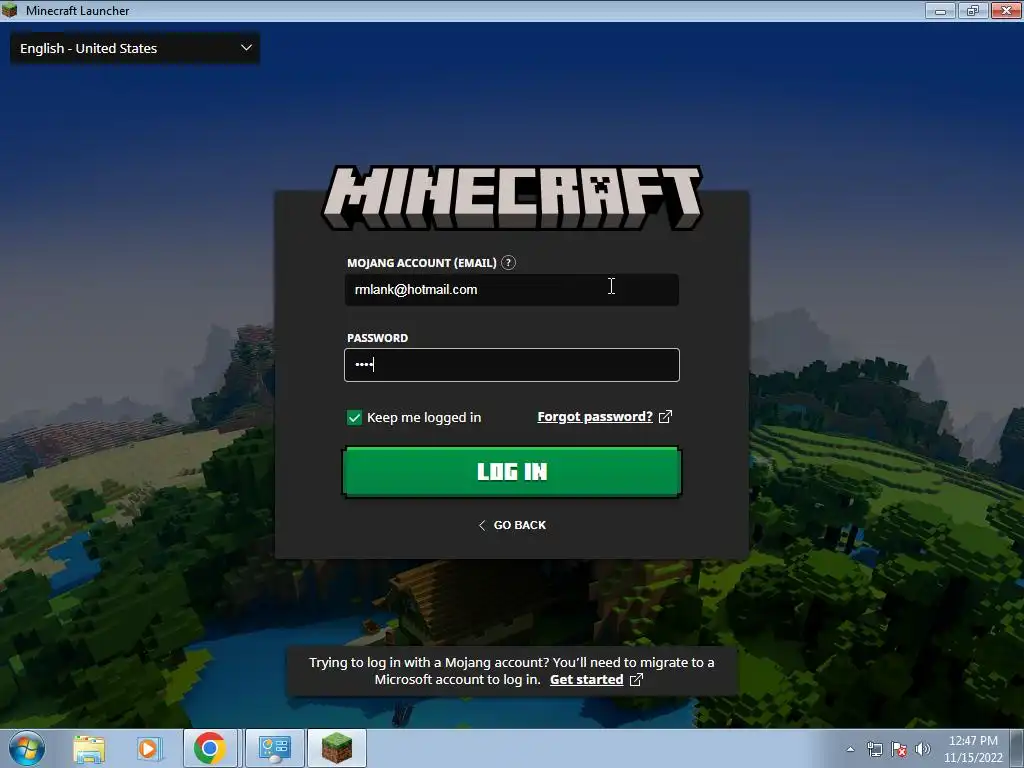Show hidden system tray icons
The width and height of the screenshot is (1024, 768).
tap(850, 749)
